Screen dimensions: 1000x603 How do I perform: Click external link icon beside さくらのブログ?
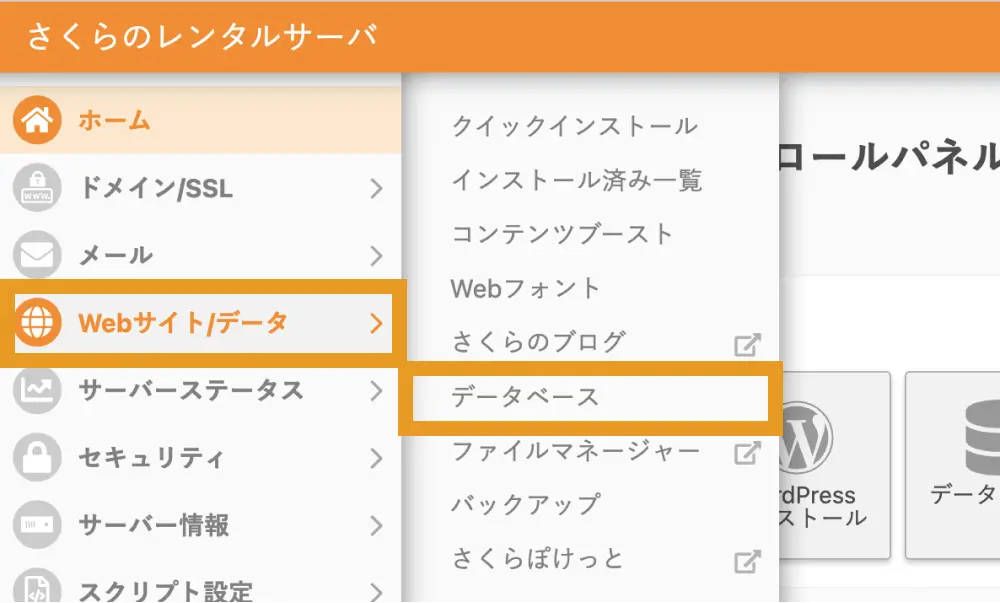point(746,345)
